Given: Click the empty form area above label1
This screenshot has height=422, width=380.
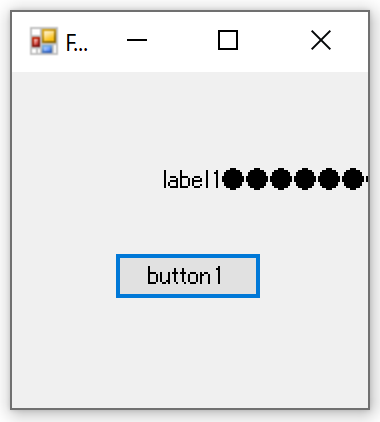Looking at the screenshot, I should pos(190,120).
